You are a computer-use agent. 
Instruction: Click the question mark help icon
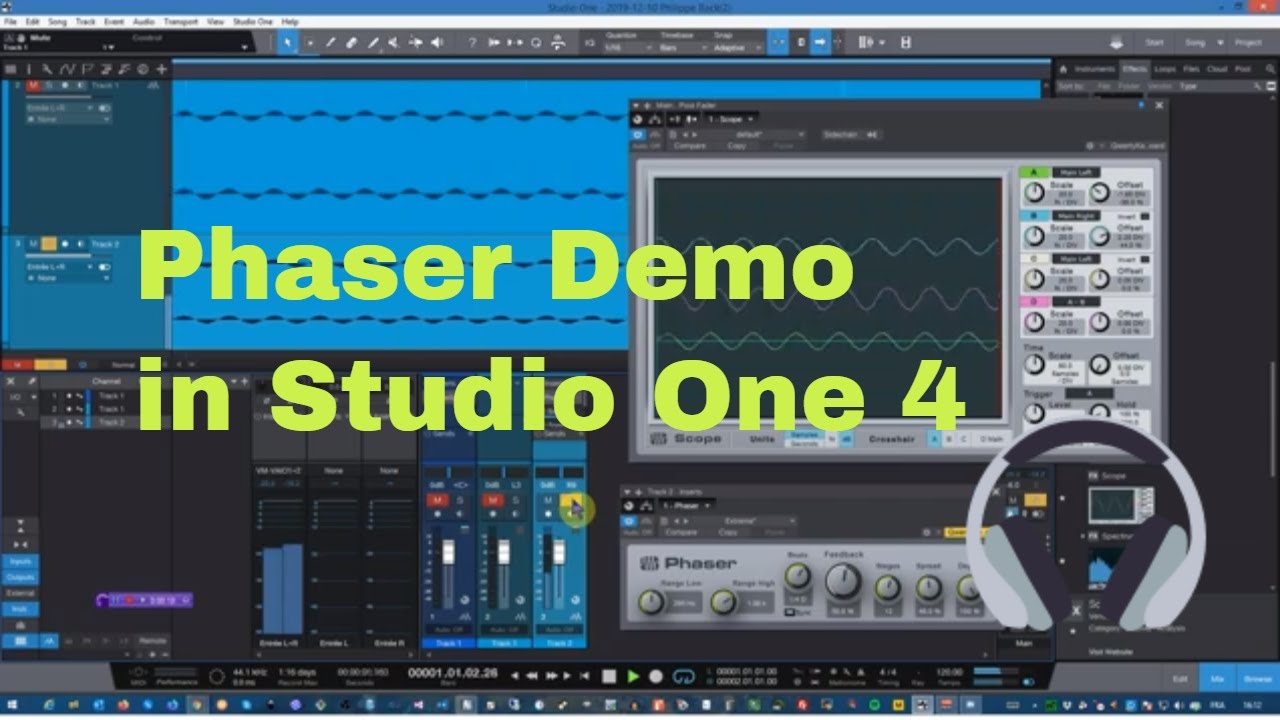pos(472,42)
